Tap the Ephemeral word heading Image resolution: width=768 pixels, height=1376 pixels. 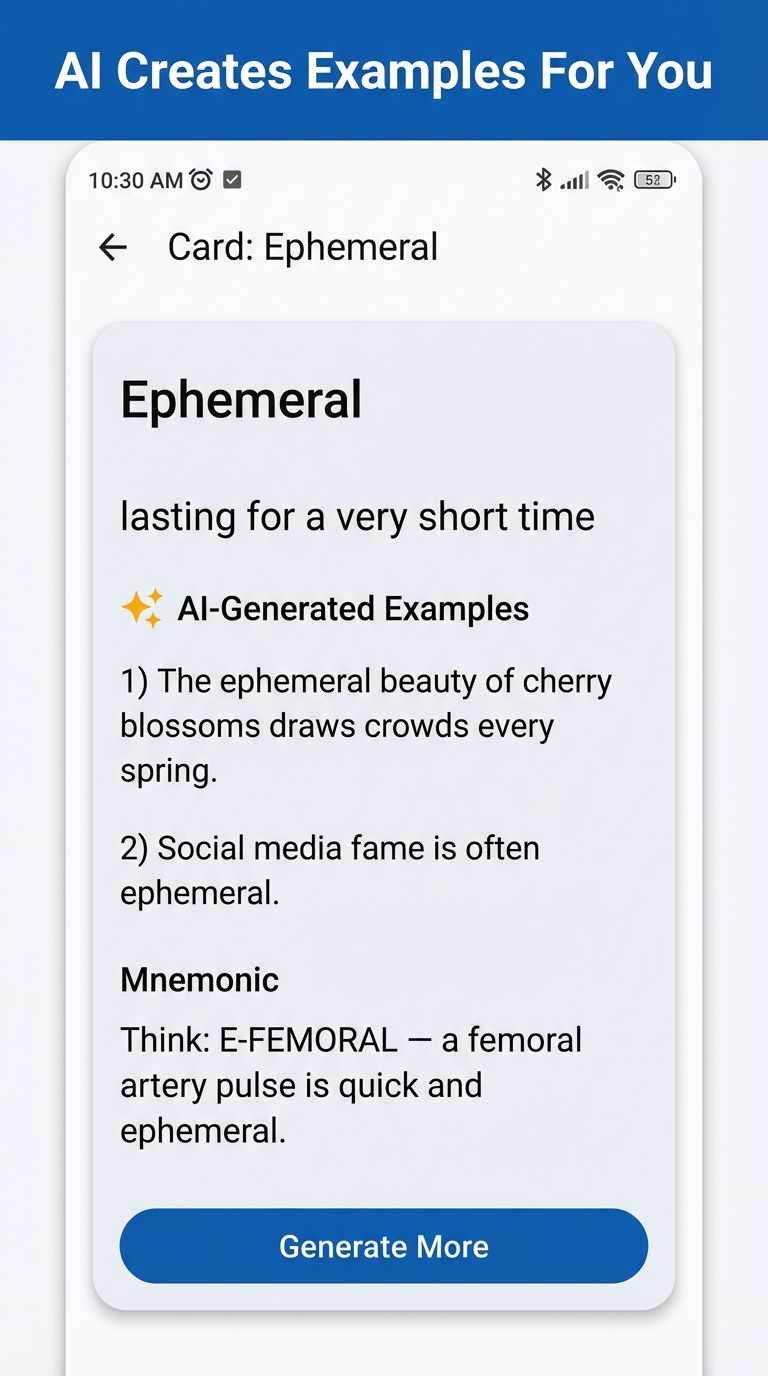click(x=241, y=400)
